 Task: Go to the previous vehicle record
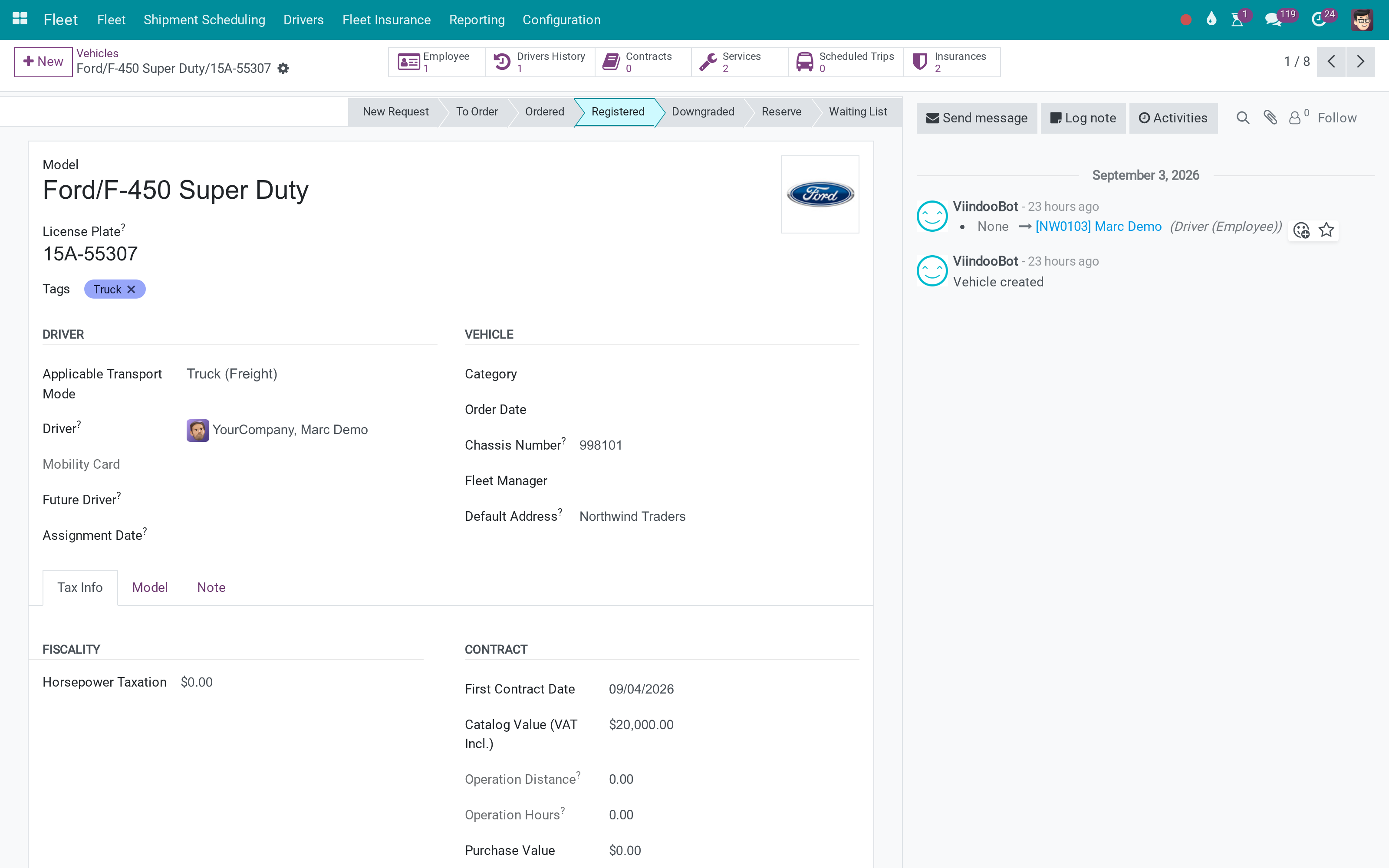[x=1331, y=62]
